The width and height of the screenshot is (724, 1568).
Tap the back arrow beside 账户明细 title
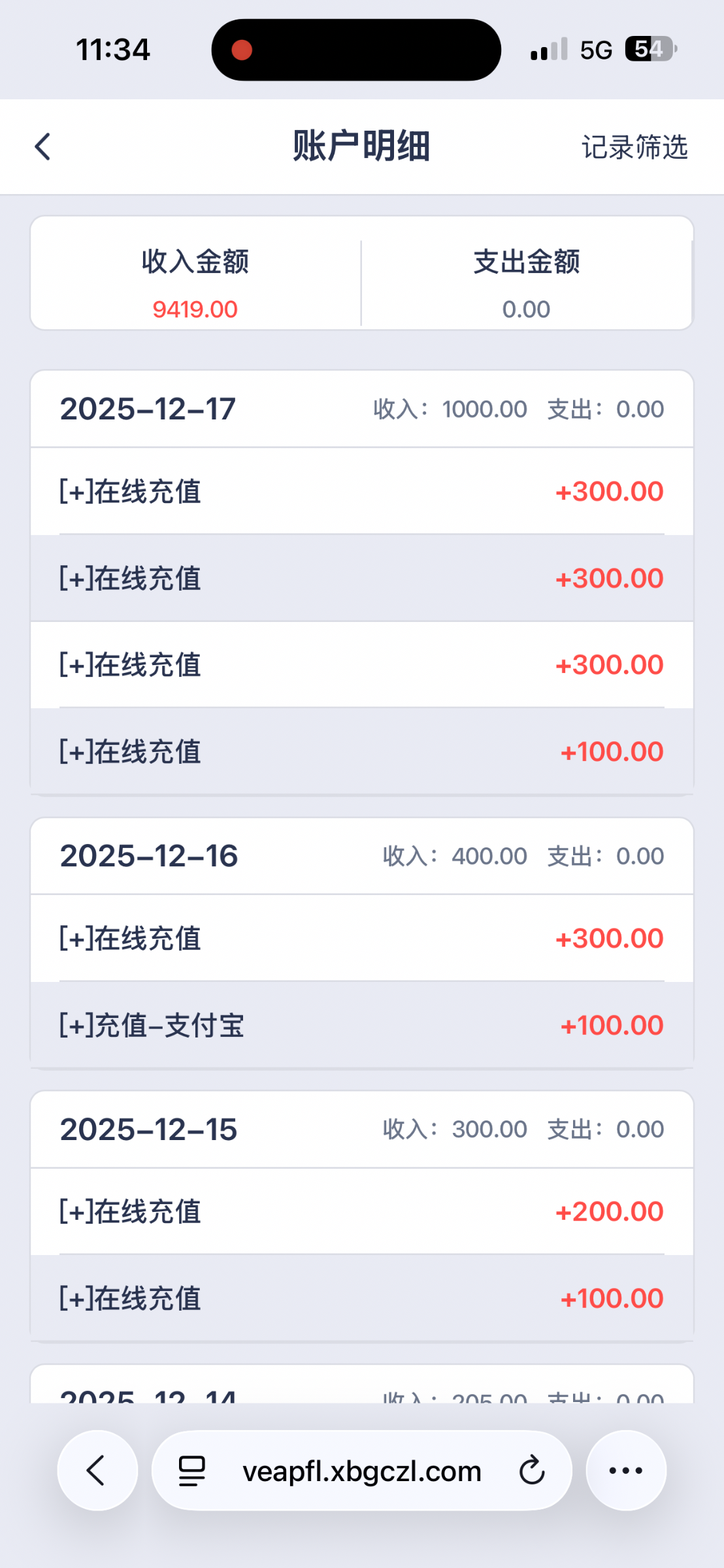tap(43, 146)
